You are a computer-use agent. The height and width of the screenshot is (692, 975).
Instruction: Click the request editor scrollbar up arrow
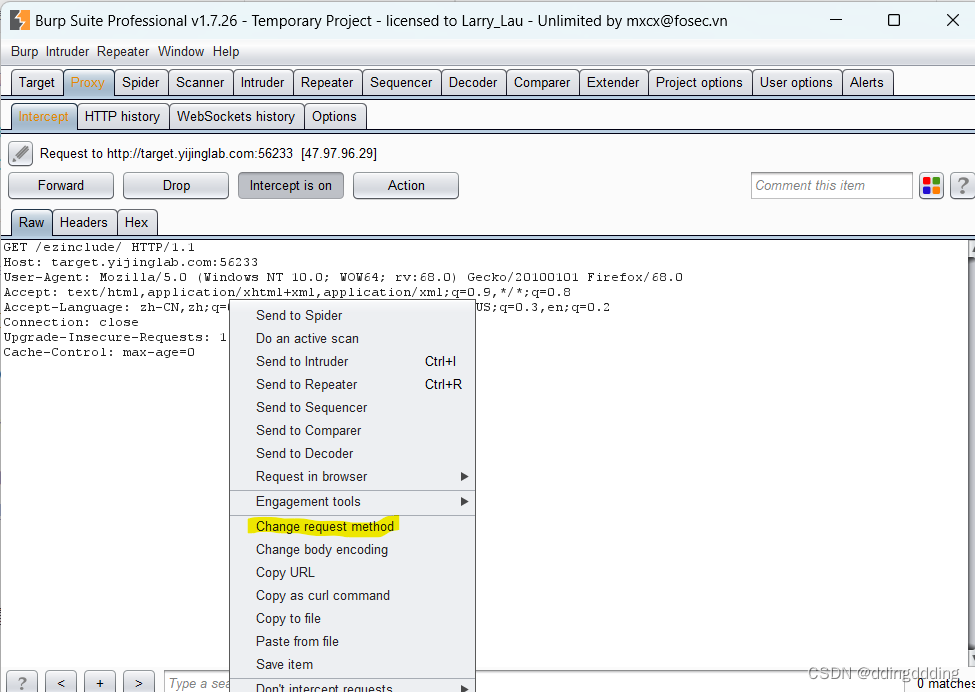(x=971, y=248)
